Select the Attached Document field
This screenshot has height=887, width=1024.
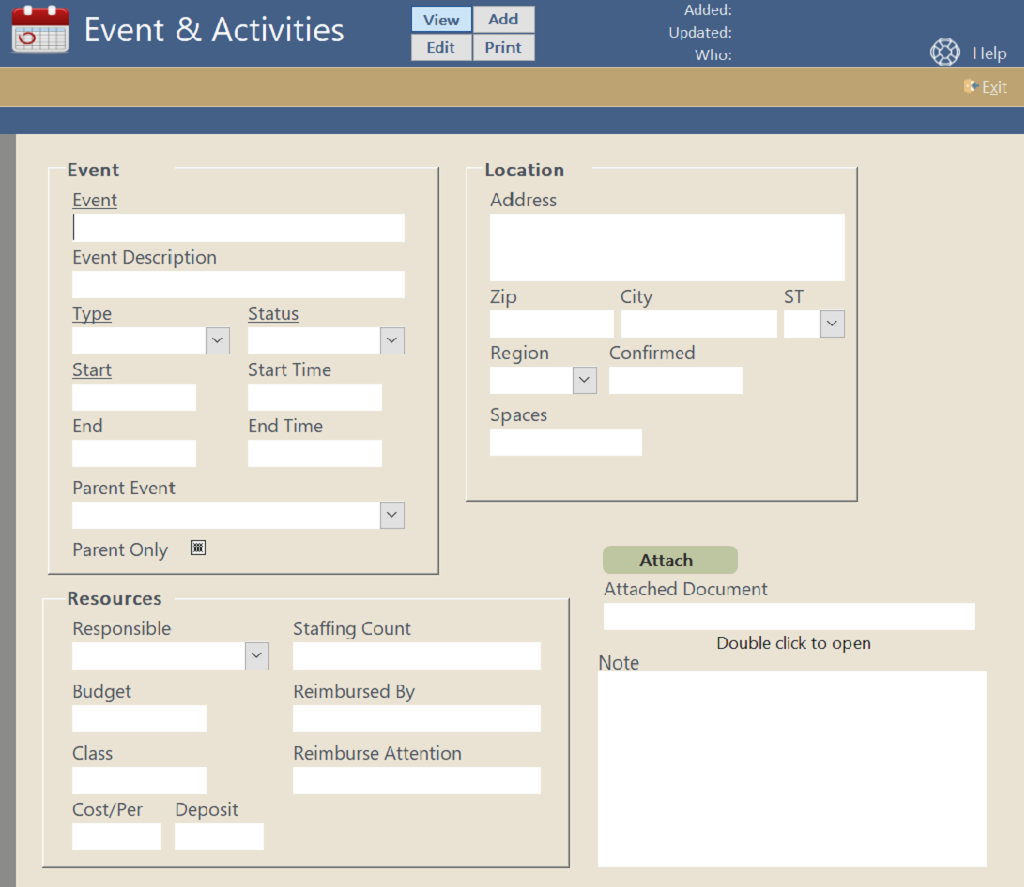pos(789,617)
